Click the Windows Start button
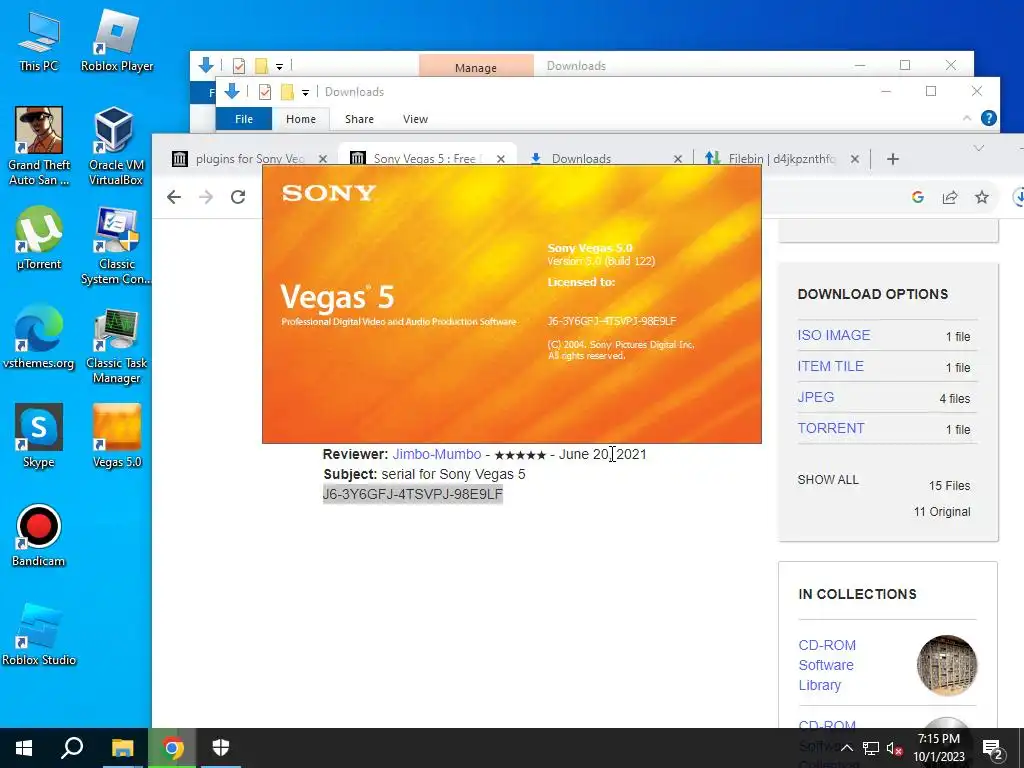 click(24, 748)
